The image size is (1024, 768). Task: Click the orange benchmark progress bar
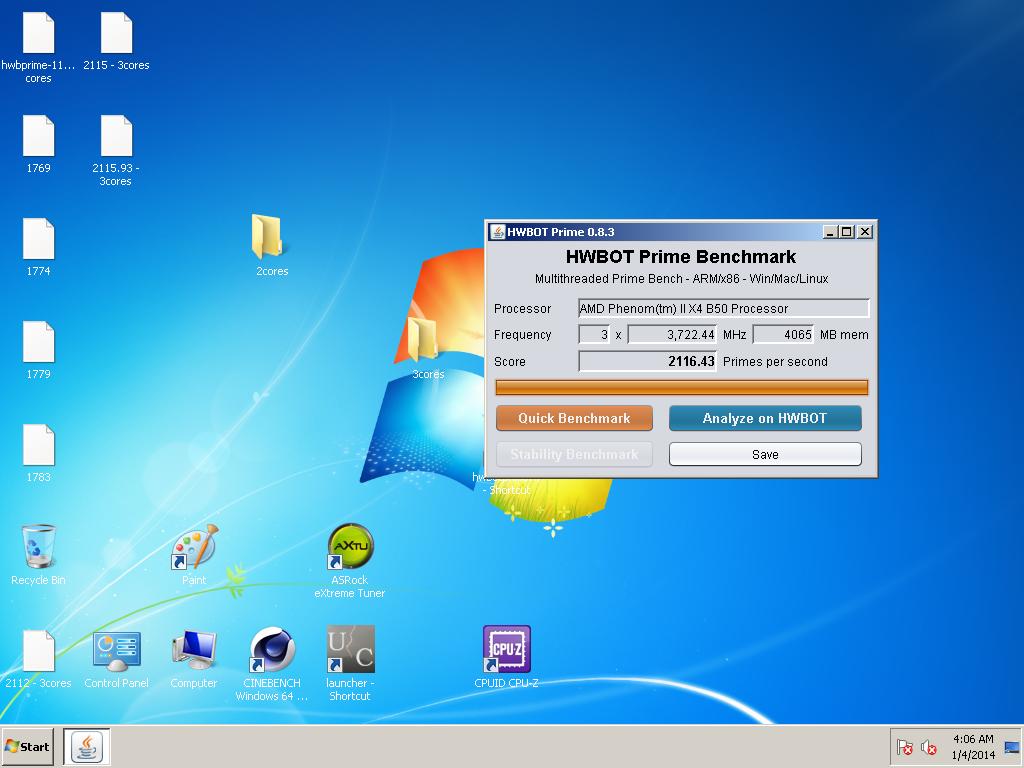681,388
